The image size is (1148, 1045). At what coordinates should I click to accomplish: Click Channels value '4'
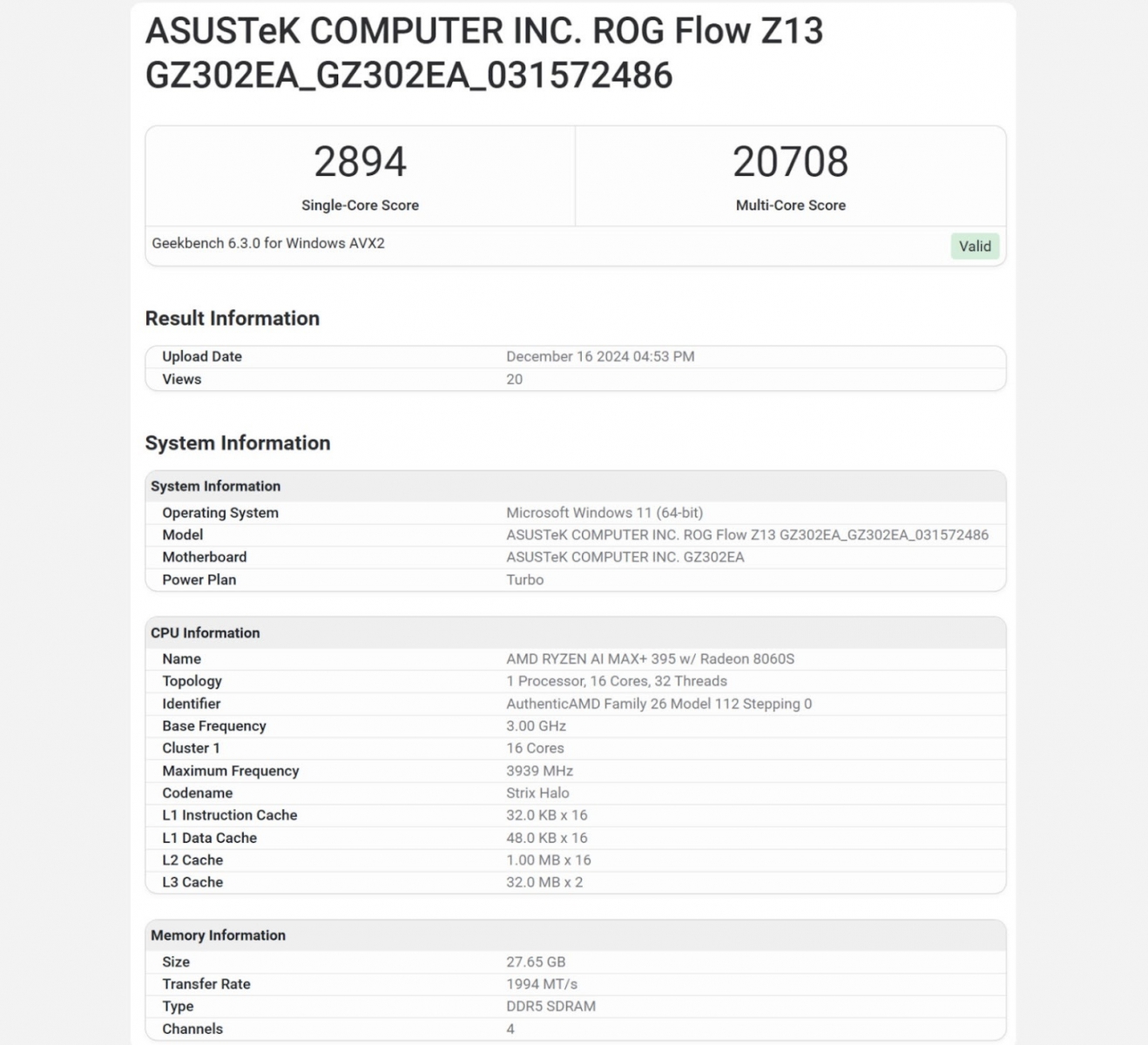pos(510,1029)
